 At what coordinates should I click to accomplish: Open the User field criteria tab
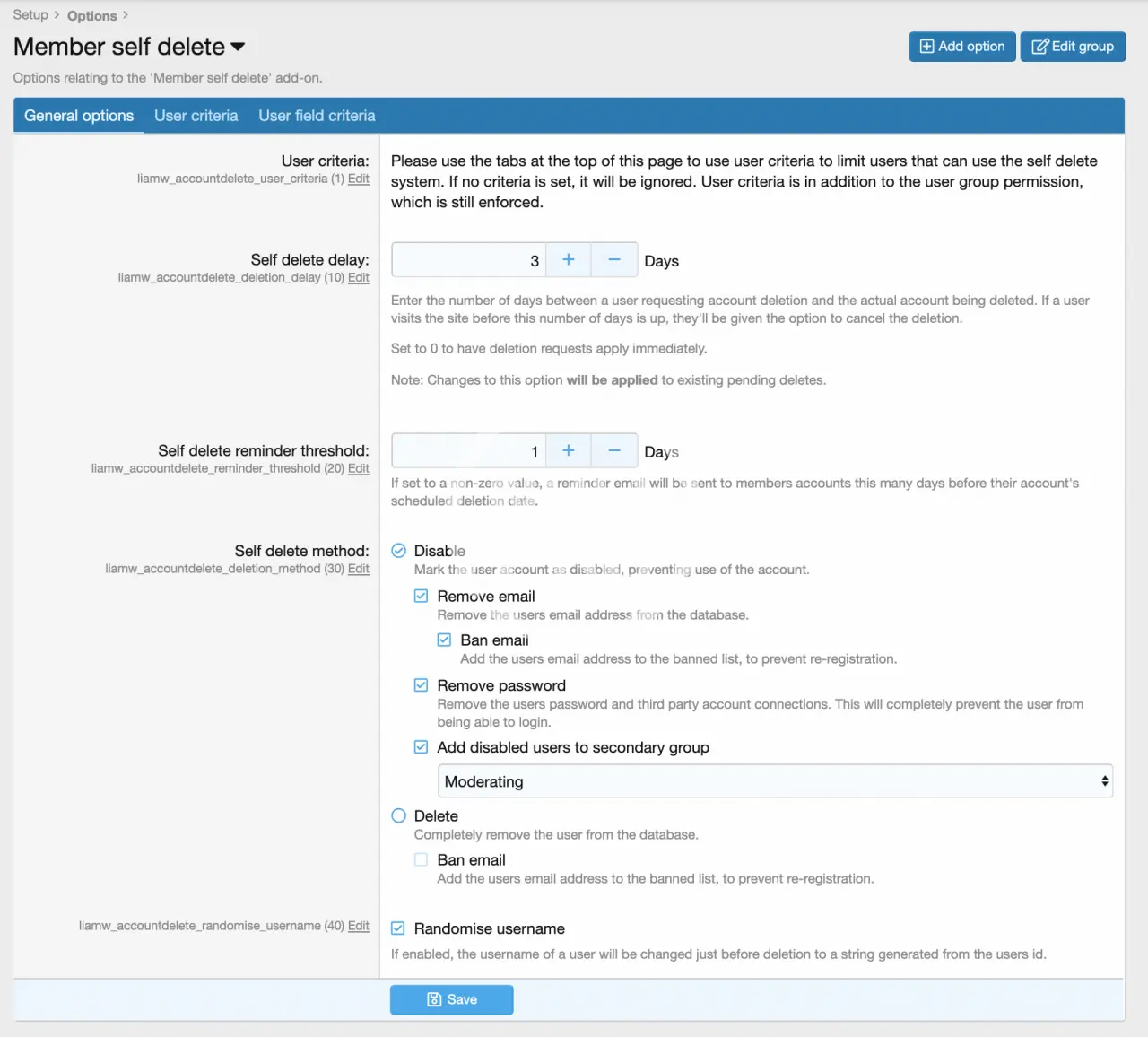317,116
